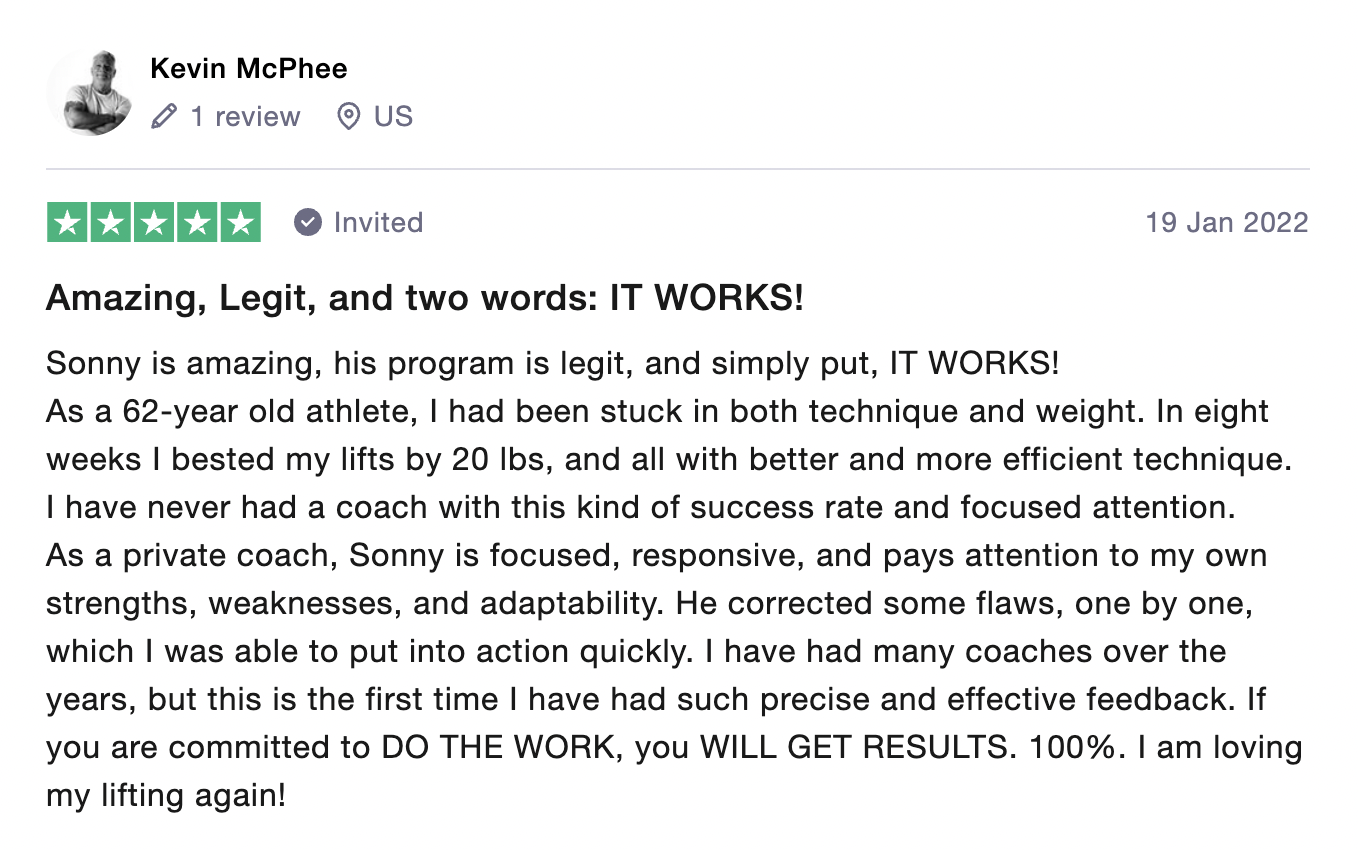Click the second green rating star
The image size is (1358, 850).
[x=110, y=222]
